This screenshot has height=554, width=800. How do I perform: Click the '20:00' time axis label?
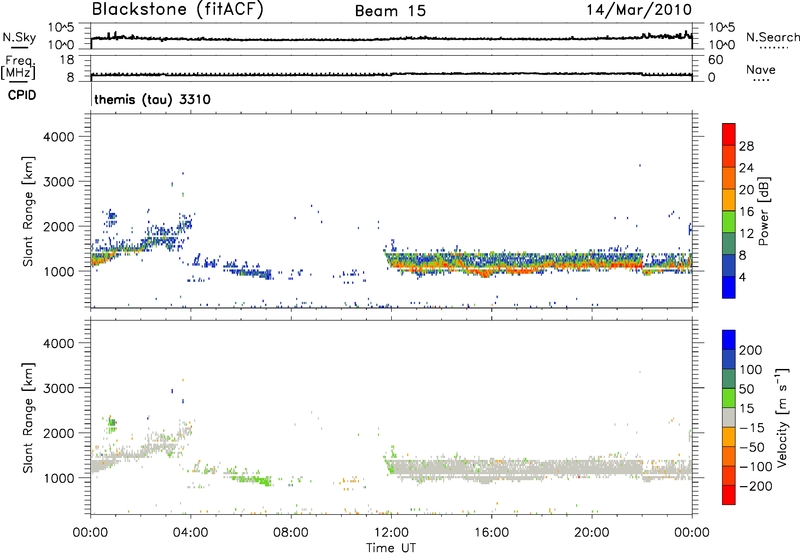point(591,533)
